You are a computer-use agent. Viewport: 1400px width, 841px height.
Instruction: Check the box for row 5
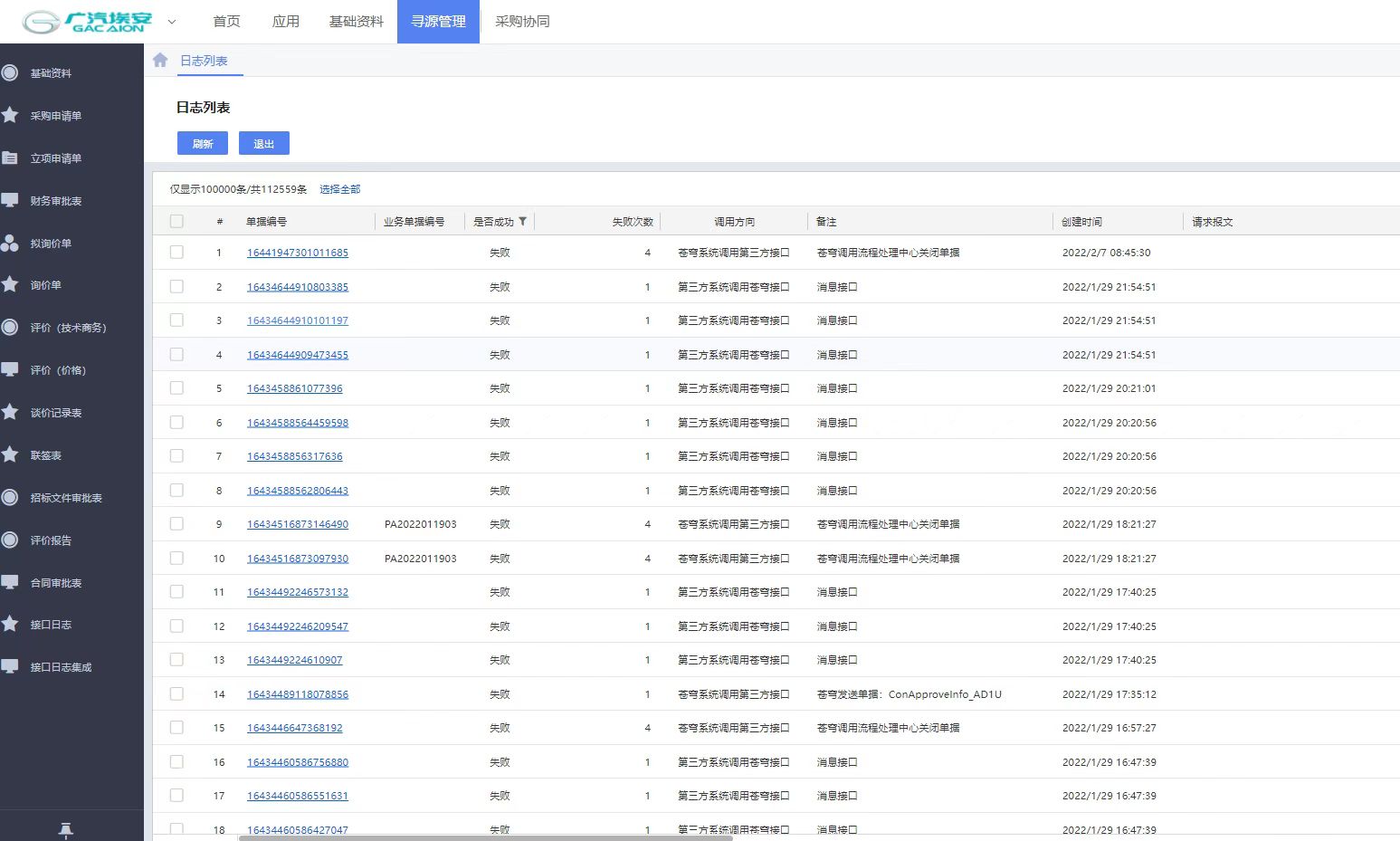pos(176,388)
